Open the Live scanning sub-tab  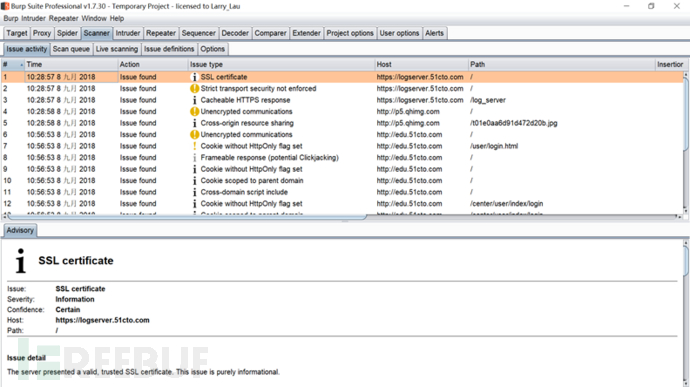(117, 49)
